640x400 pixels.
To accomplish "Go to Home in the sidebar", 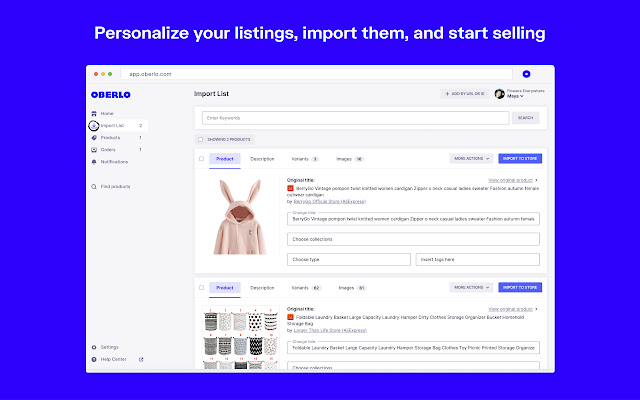I will (x=107, y=113).
